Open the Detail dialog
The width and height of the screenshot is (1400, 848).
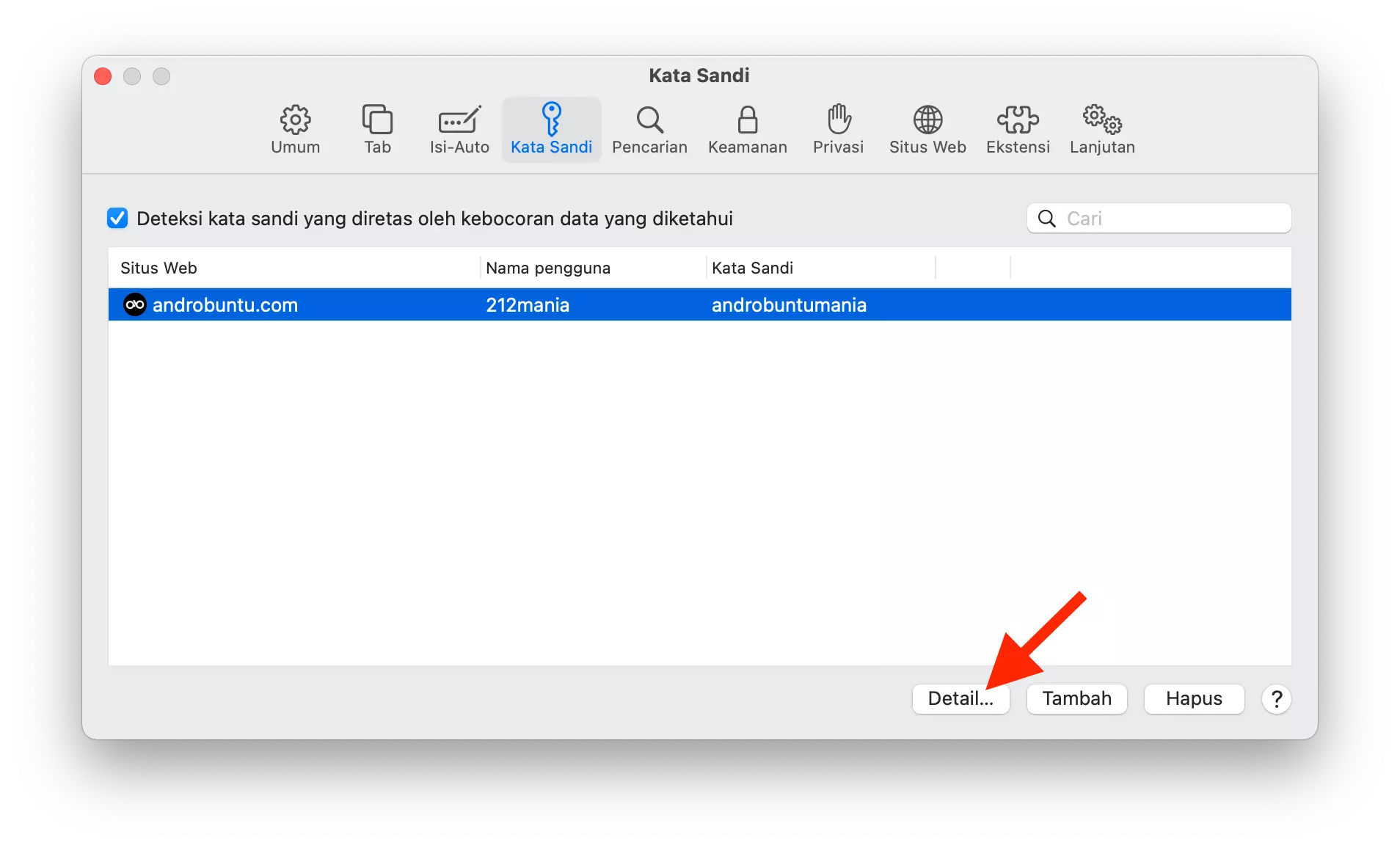pyautogui.click(x=961, y=698)
